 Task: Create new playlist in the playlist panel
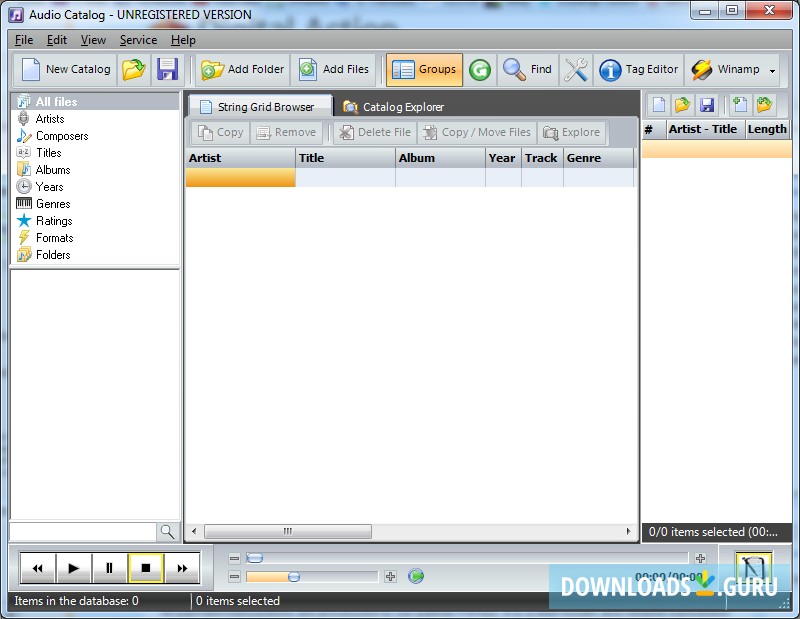(659, 105)
